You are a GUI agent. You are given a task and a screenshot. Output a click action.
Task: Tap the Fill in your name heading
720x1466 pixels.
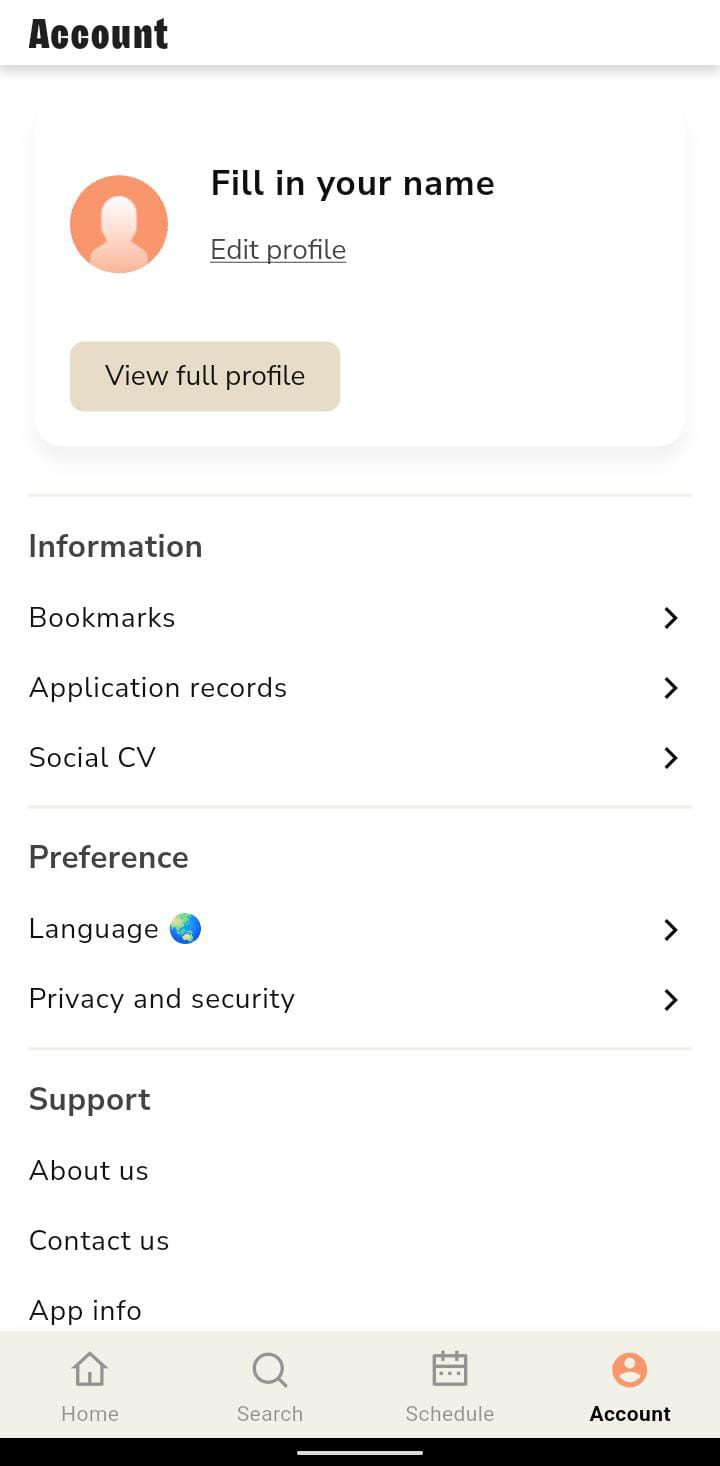(352, 184)
